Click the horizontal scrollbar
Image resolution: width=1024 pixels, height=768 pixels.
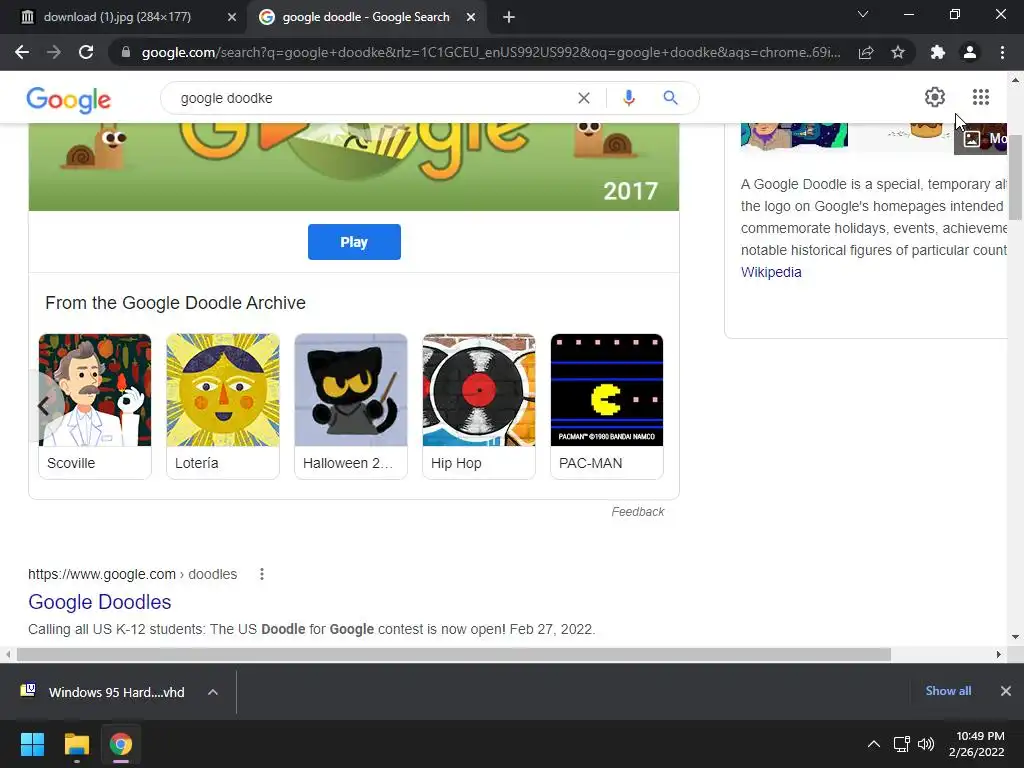tap(454, 654)
